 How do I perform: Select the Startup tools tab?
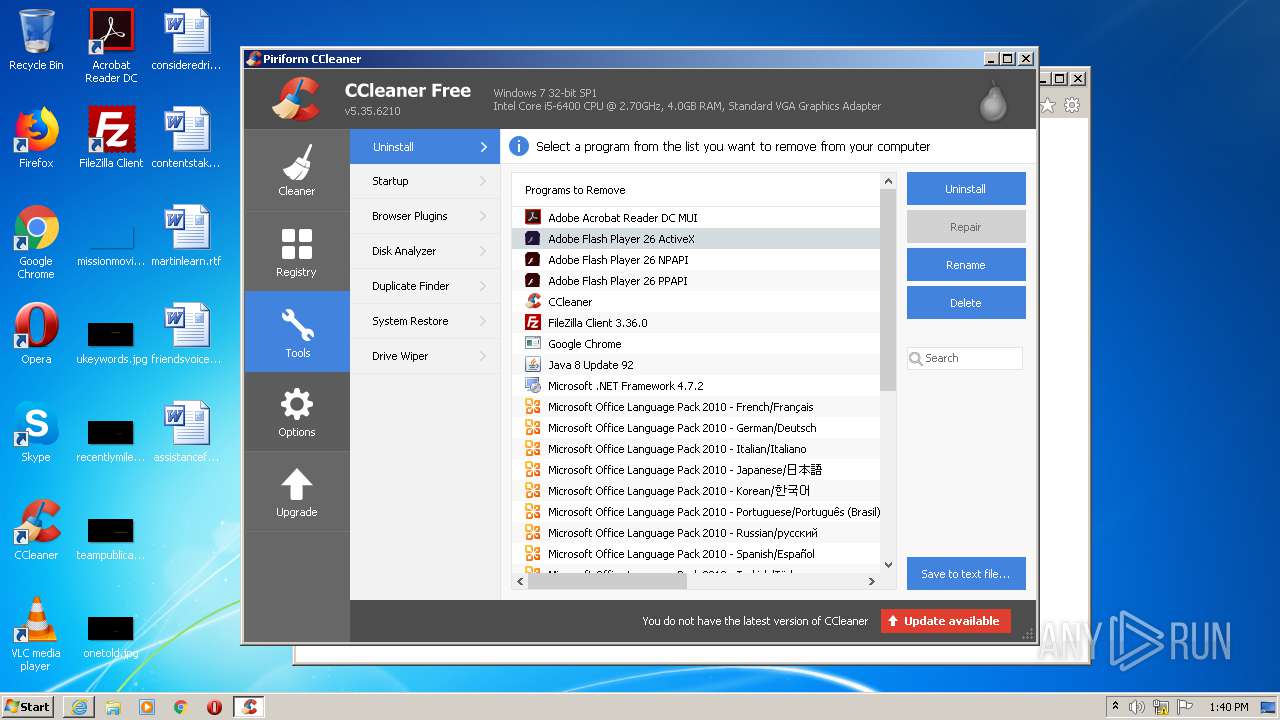pos(425,181)
